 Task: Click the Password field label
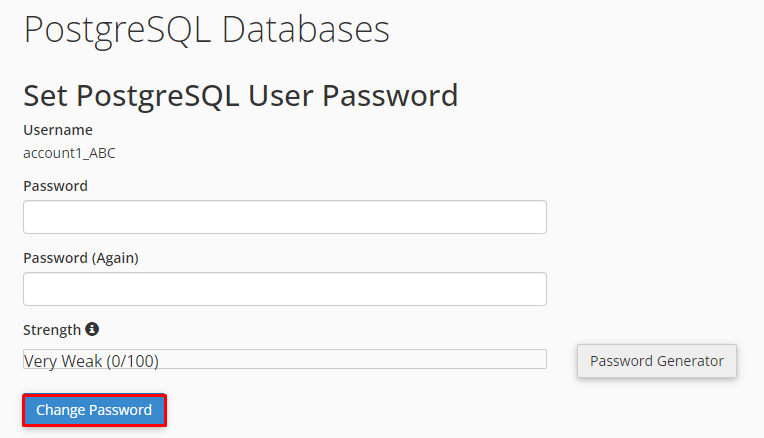coord(55,186)
